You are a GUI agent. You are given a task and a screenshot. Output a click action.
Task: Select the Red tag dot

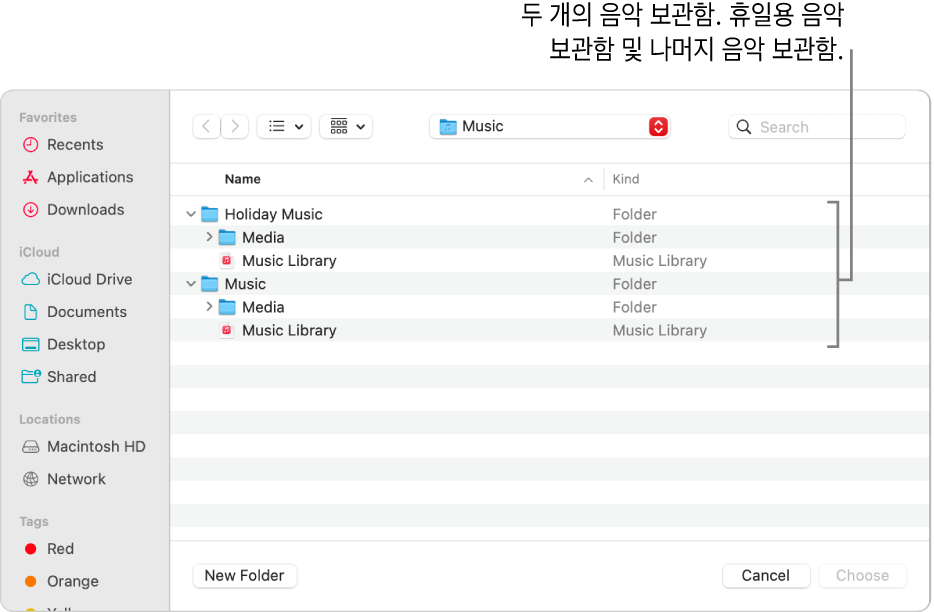tap(30, 549)
